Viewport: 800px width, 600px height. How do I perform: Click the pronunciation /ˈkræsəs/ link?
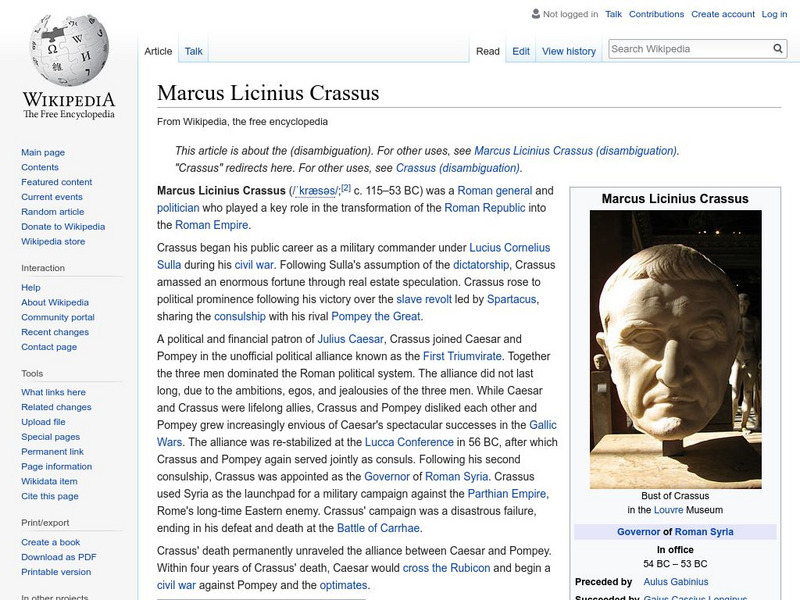click(315, 191)
